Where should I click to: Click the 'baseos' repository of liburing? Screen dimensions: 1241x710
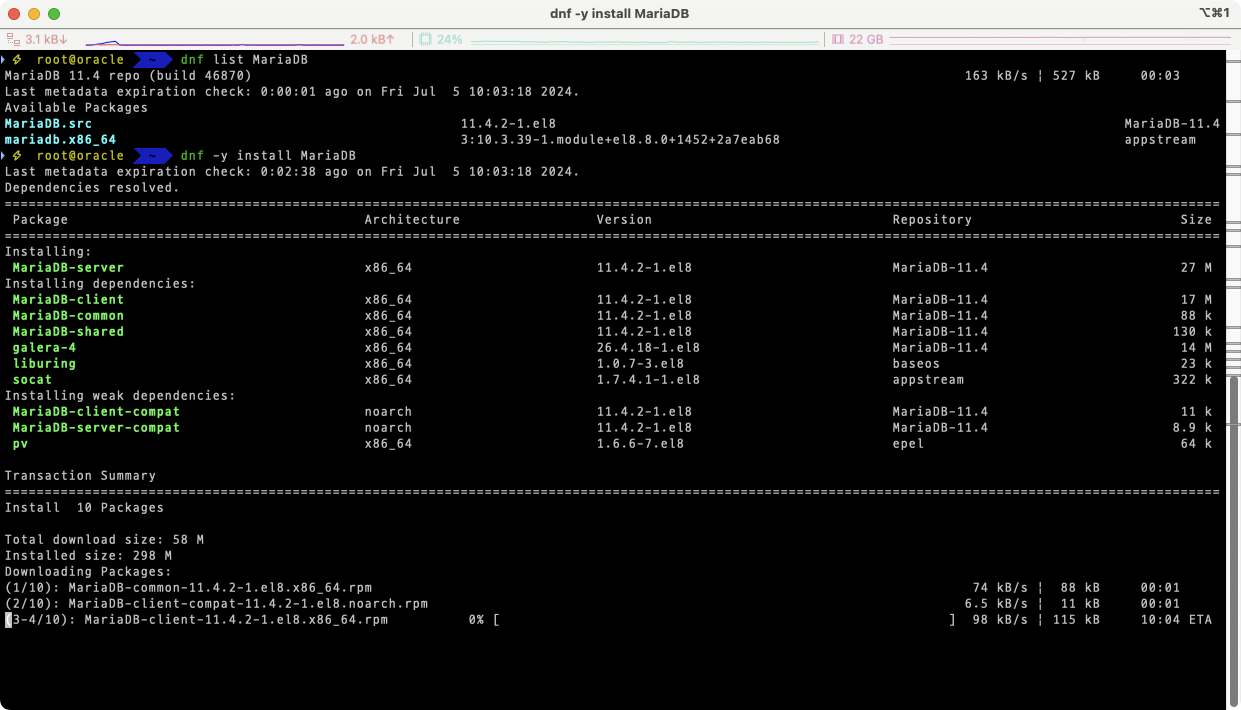(916, 364)
